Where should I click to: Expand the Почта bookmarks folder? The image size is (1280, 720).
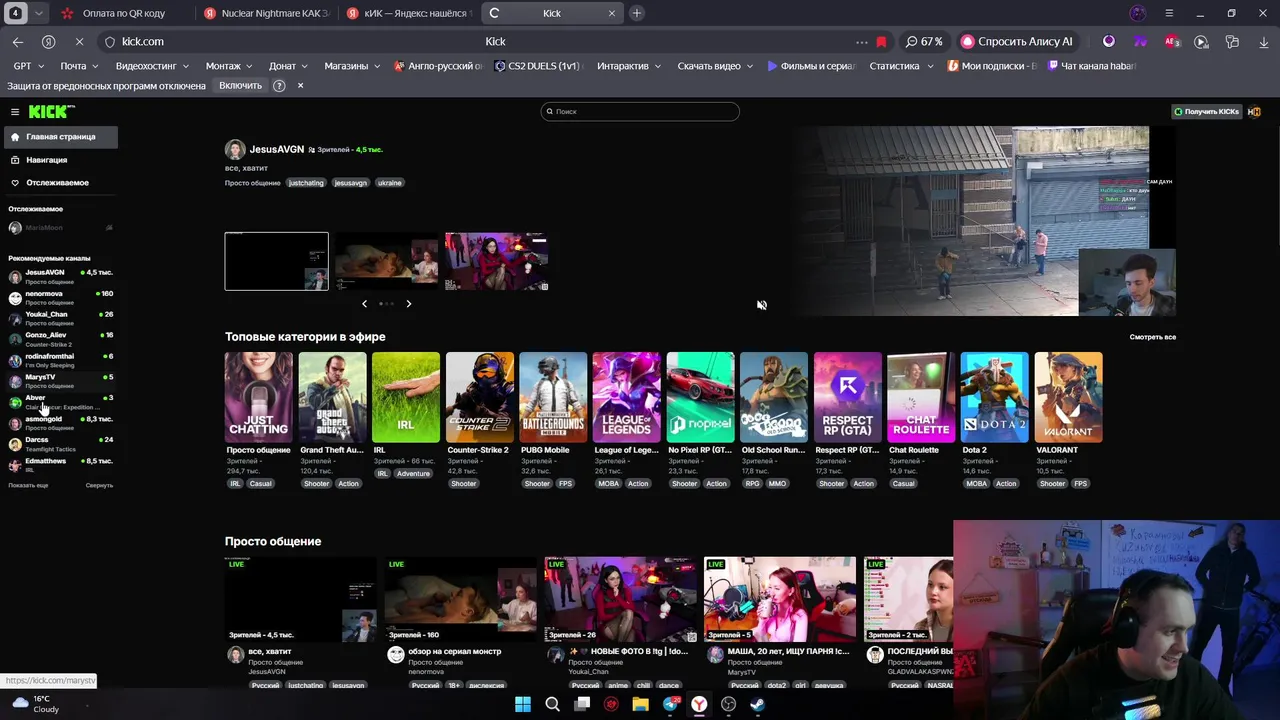click(80, 66)
